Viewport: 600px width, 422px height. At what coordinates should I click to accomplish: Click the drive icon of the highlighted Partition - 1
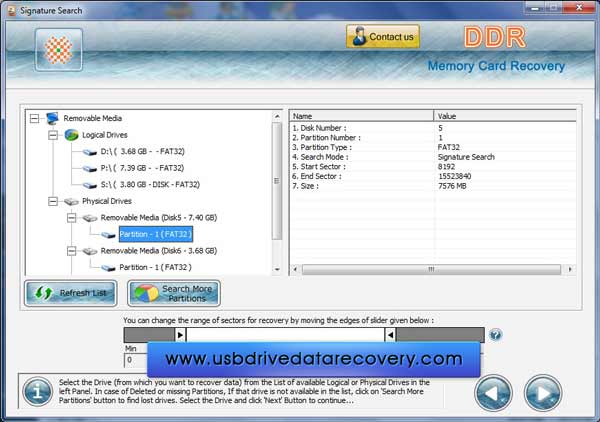pyautogui.click(x=108, y=235)
